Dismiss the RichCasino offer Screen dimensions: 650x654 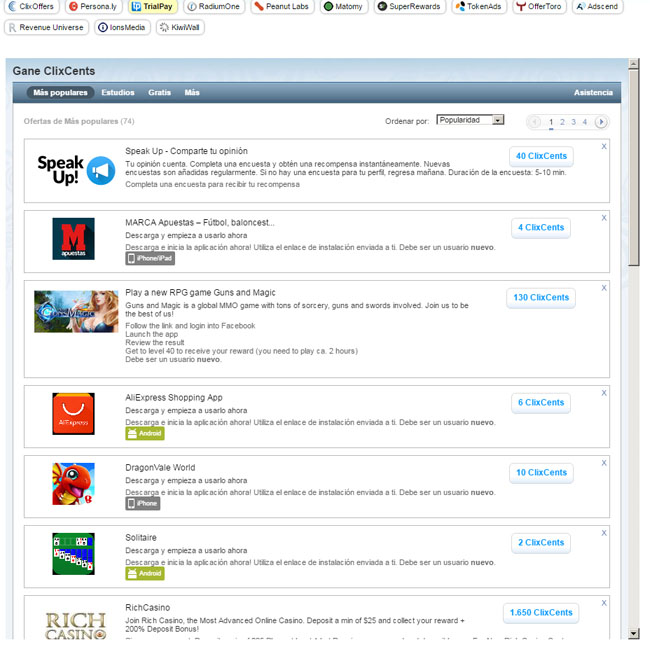click(604, 603)
